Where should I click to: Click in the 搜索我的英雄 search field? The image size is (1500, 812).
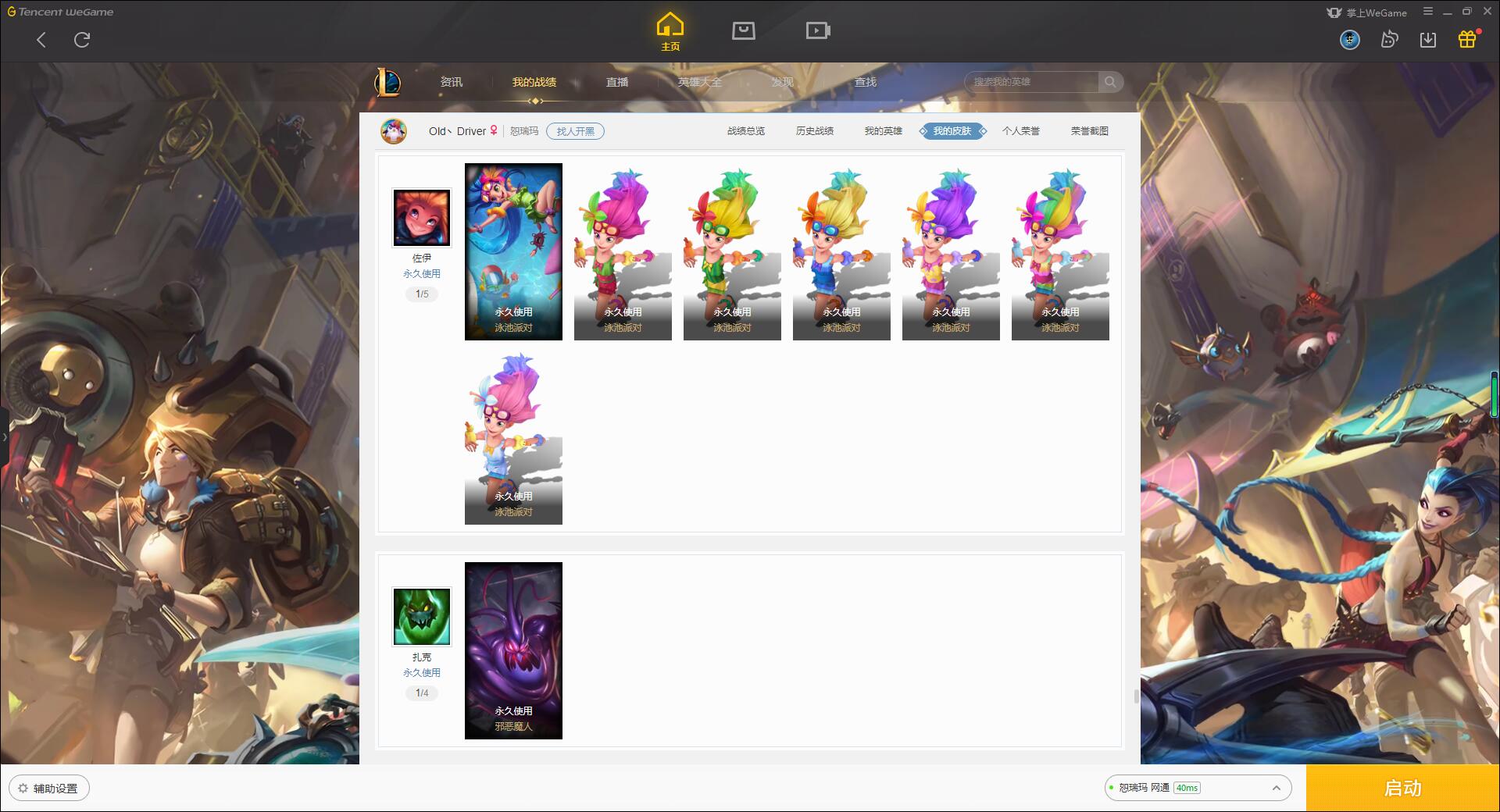point(1031,82)
